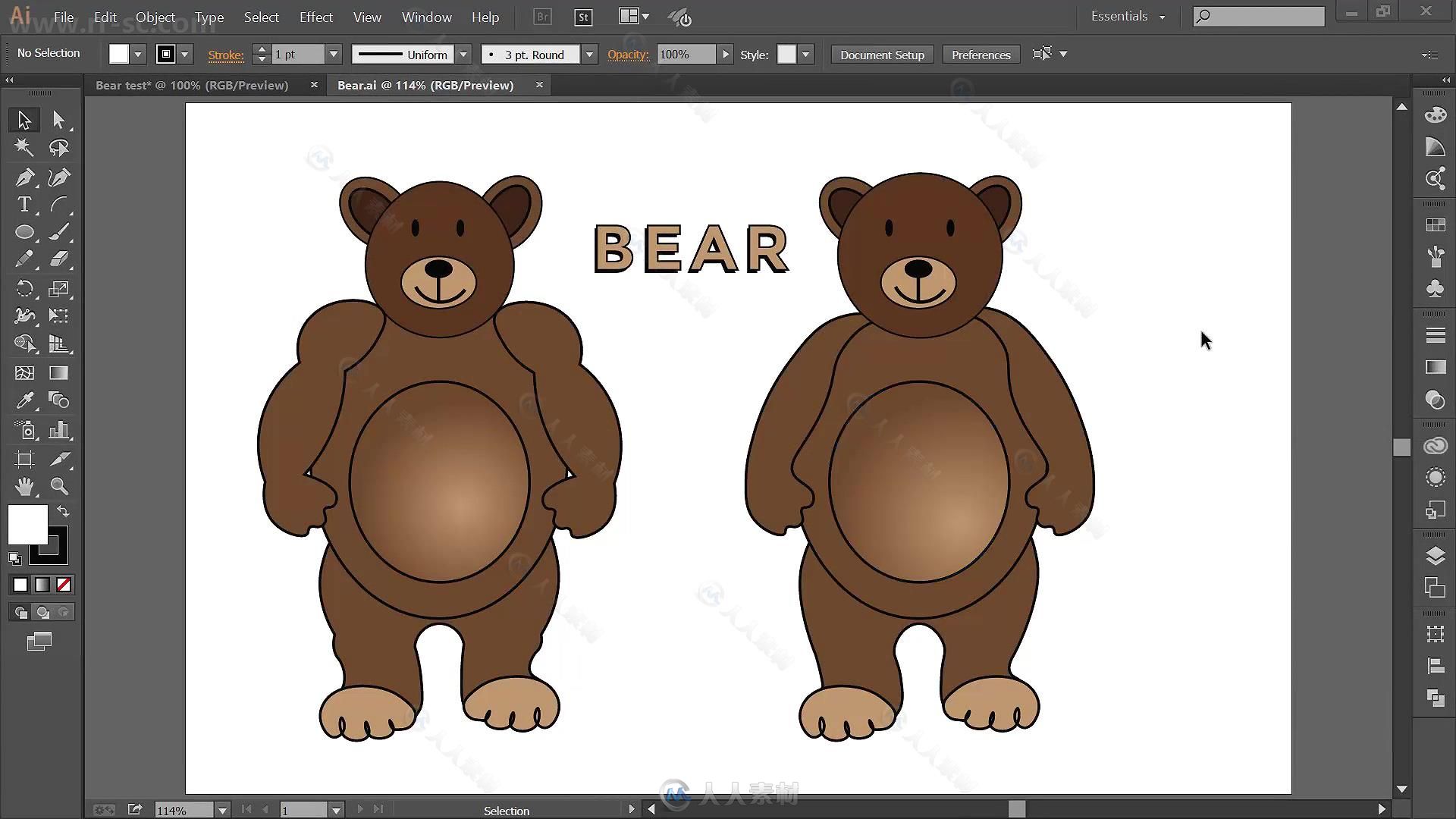Viewport: 1456px width, 819px height.
Task: Select the Gradient tool
Action: pos(59,372)
